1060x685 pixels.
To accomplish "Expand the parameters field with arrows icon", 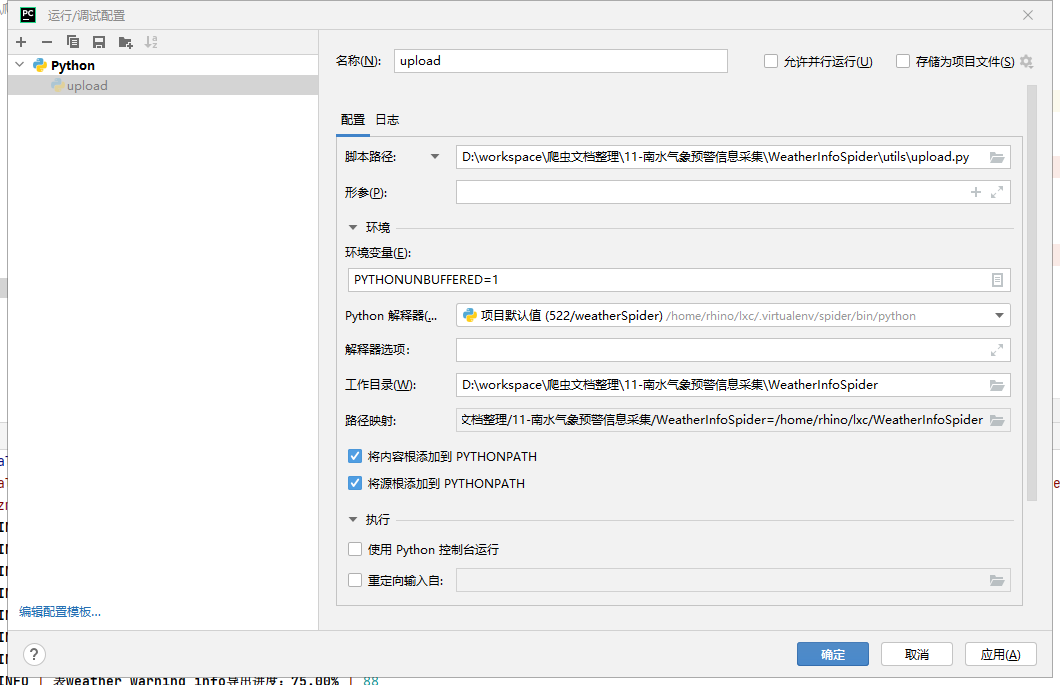I will [x=996, y=192].
